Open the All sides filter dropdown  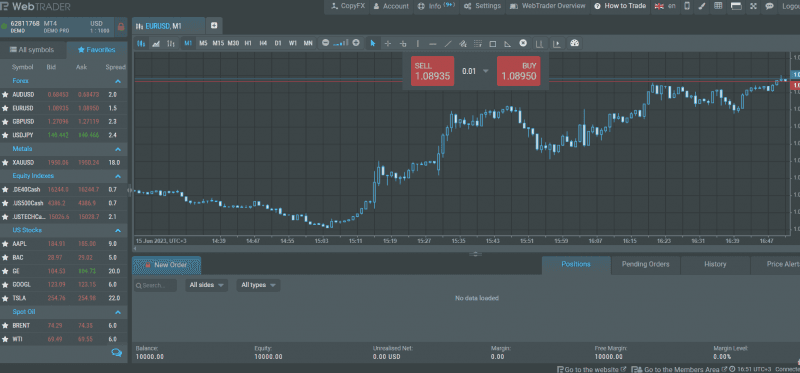click(206, 285)
